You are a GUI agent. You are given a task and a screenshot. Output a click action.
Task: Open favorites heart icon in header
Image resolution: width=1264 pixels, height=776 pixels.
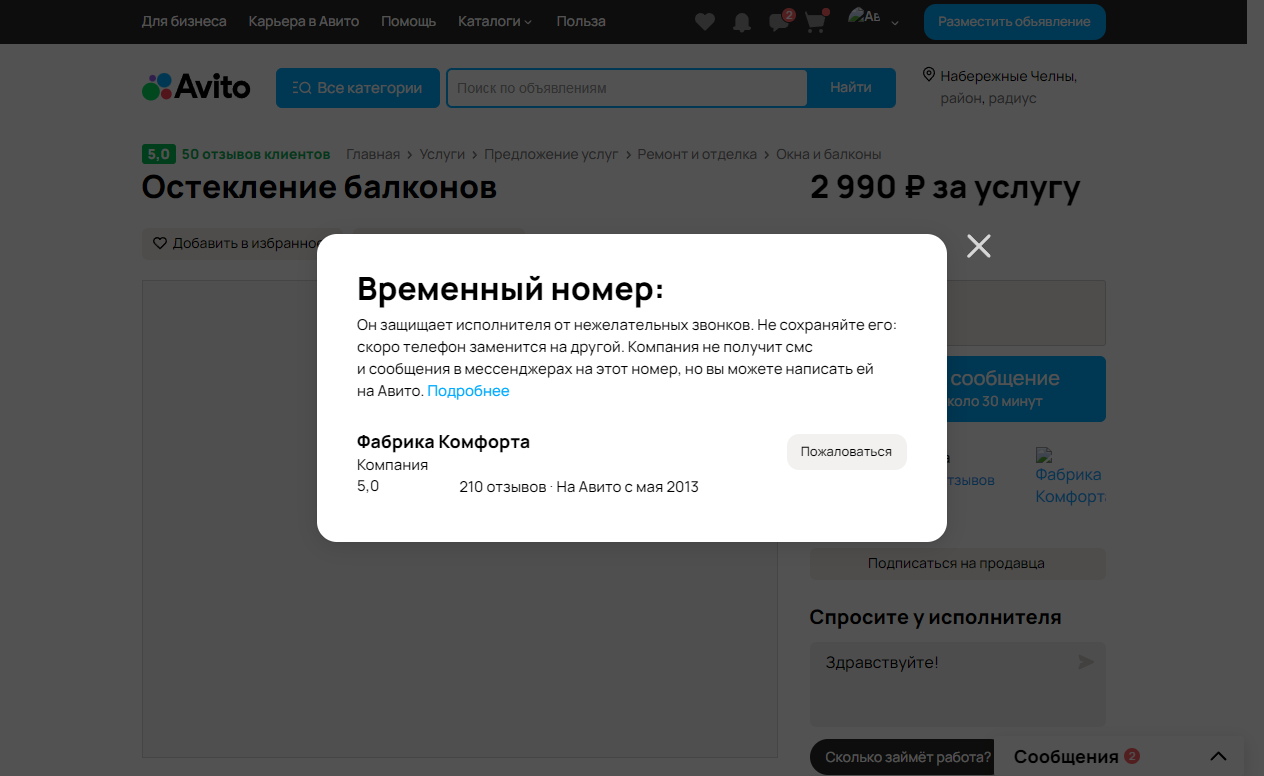705,21
